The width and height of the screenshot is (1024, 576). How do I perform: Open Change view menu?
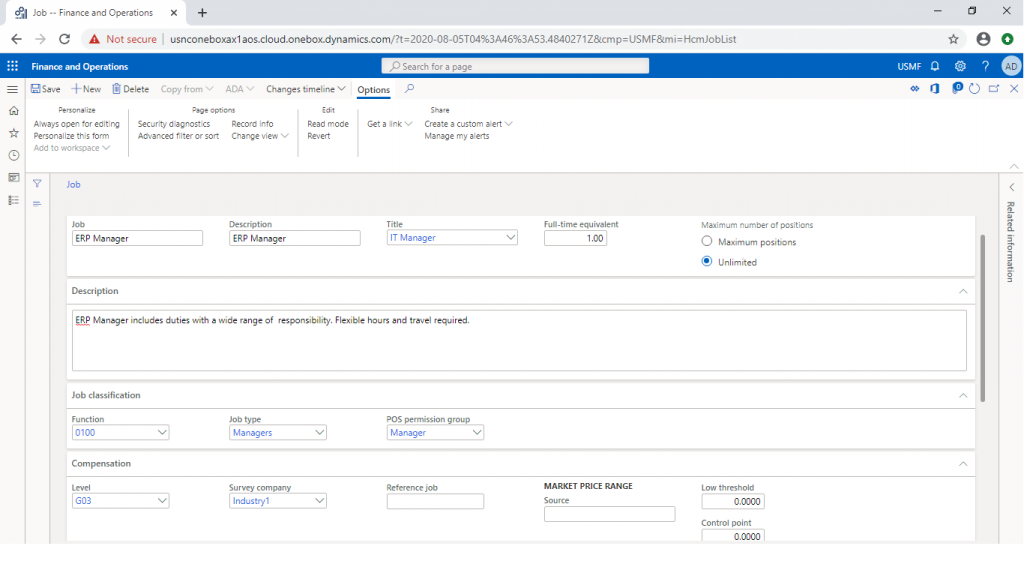click(x=260, y=136)
